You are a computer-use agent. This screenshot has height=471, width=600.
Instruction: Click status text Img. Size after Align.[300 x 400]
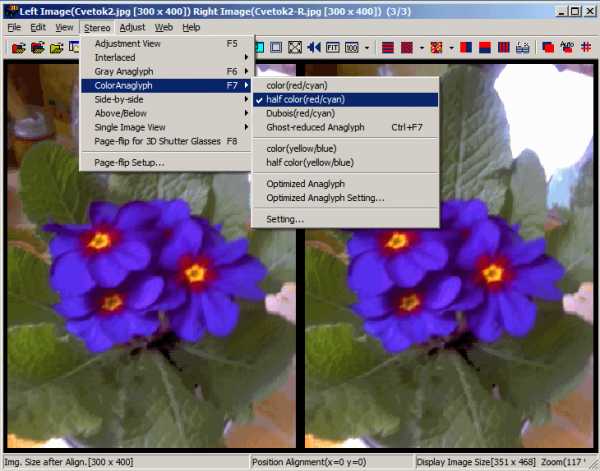[x=68, y=462]
